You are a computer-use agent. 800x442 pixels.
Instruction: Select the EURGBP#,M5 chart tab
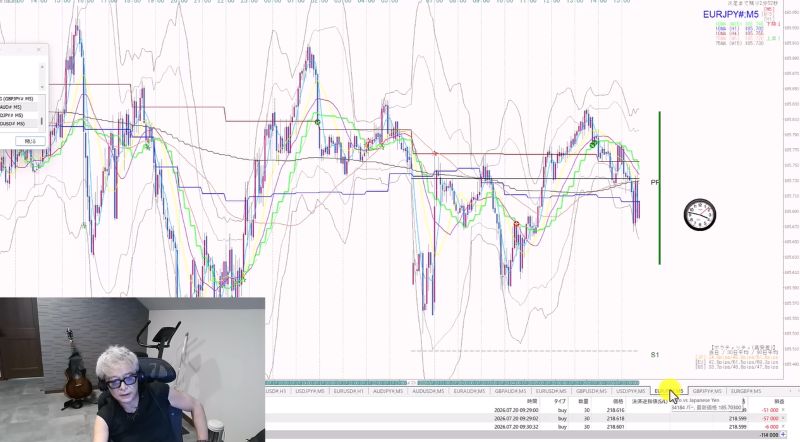click(746, 391)
